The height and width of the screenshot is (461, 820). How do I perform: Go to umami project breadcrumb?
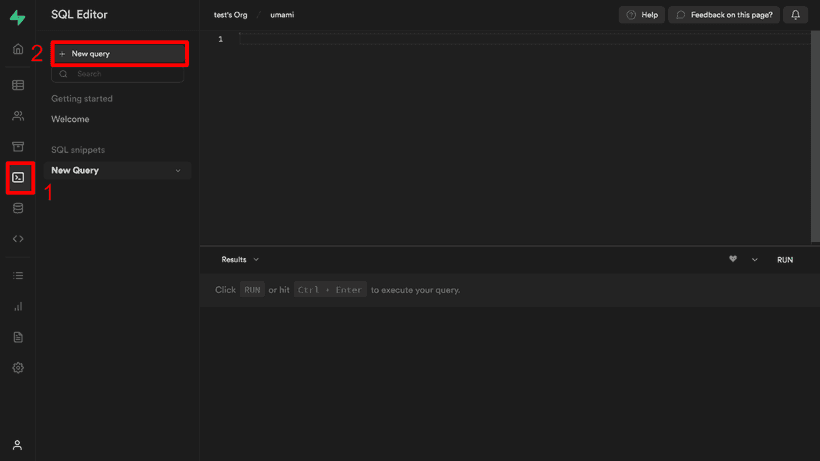[282, 15]
